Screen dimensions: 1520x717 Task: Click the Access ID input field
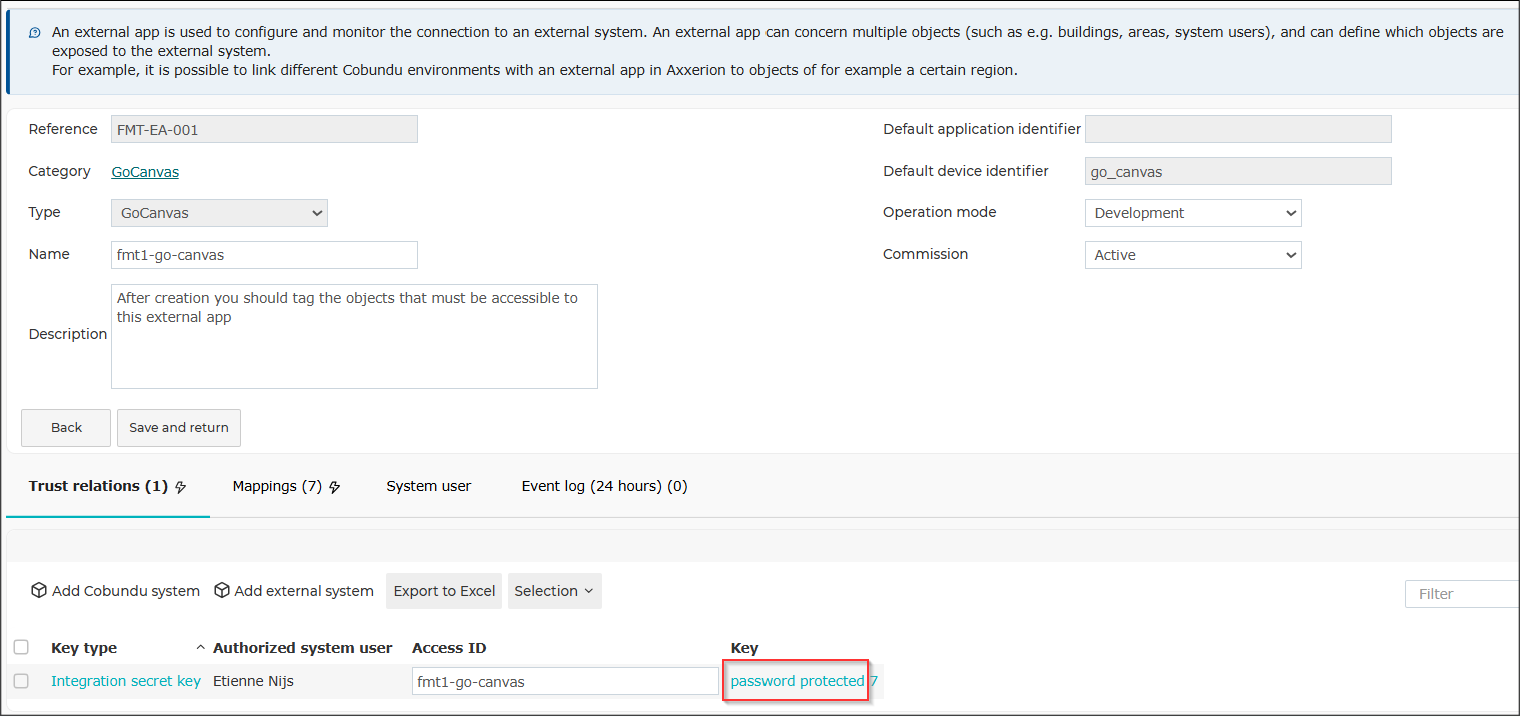coord(565,682)
